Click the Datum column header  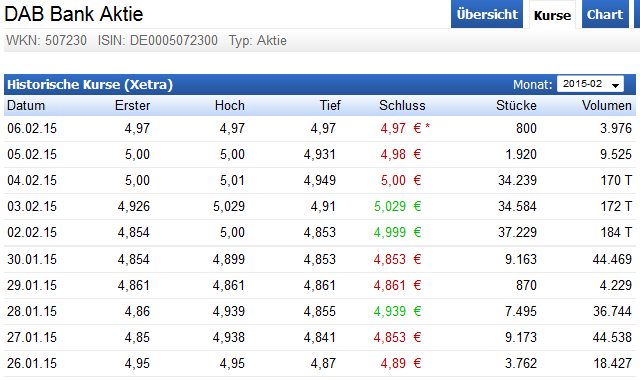[x=26, y=106]
